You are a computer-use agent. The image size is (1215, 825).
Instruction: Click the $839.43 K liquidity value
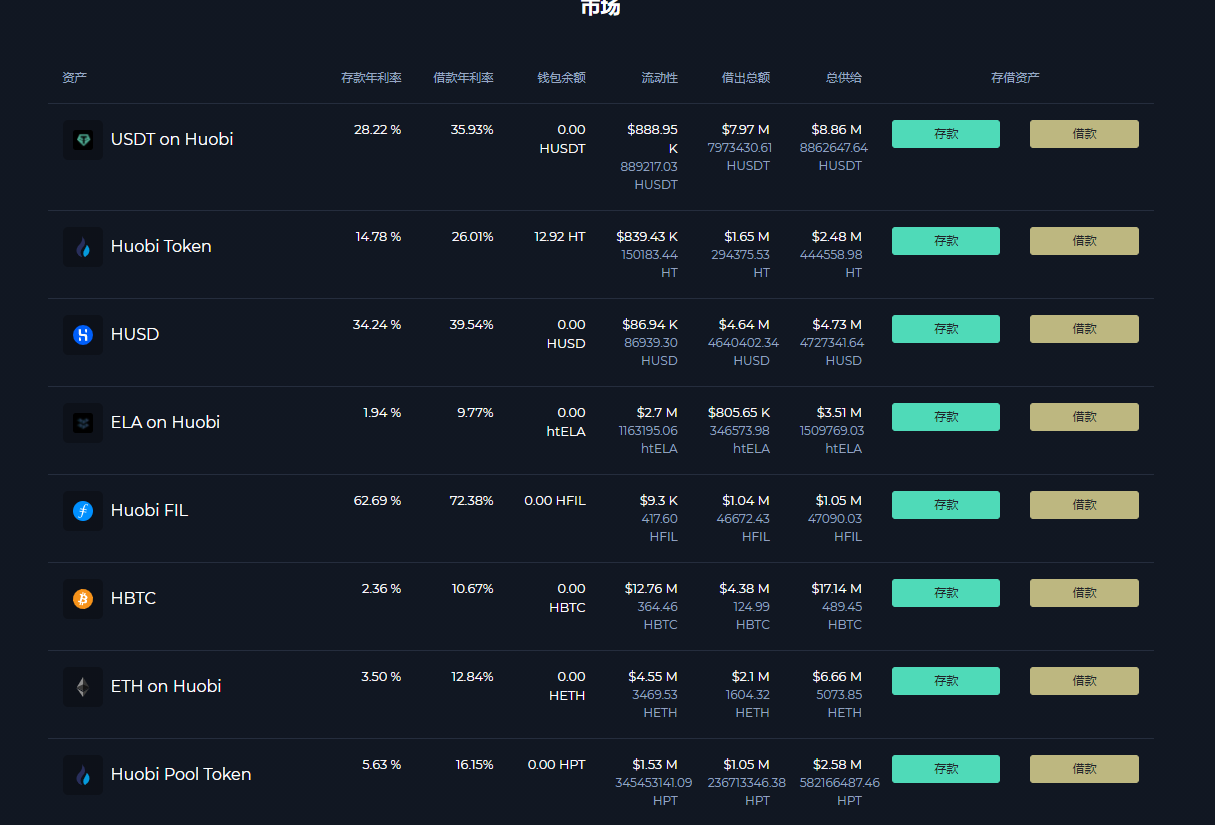[x=647, y=237]
